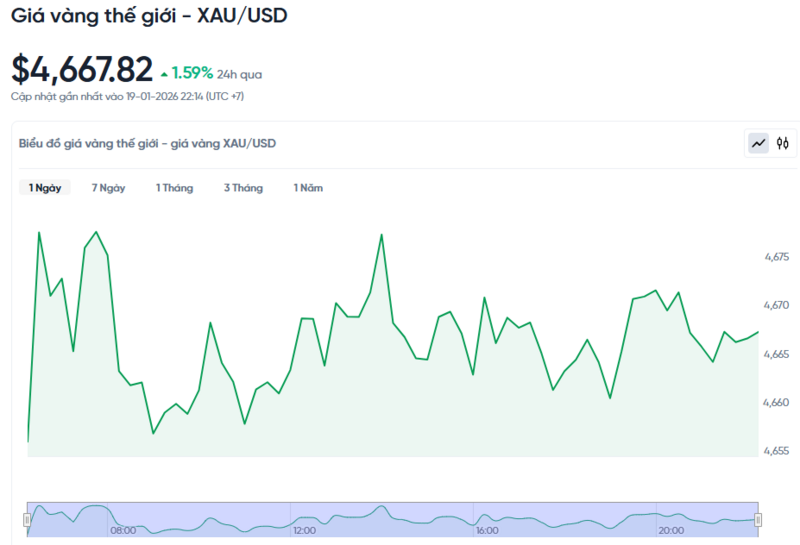Click the 4,675 y-axis label

[x=777, y=257]
